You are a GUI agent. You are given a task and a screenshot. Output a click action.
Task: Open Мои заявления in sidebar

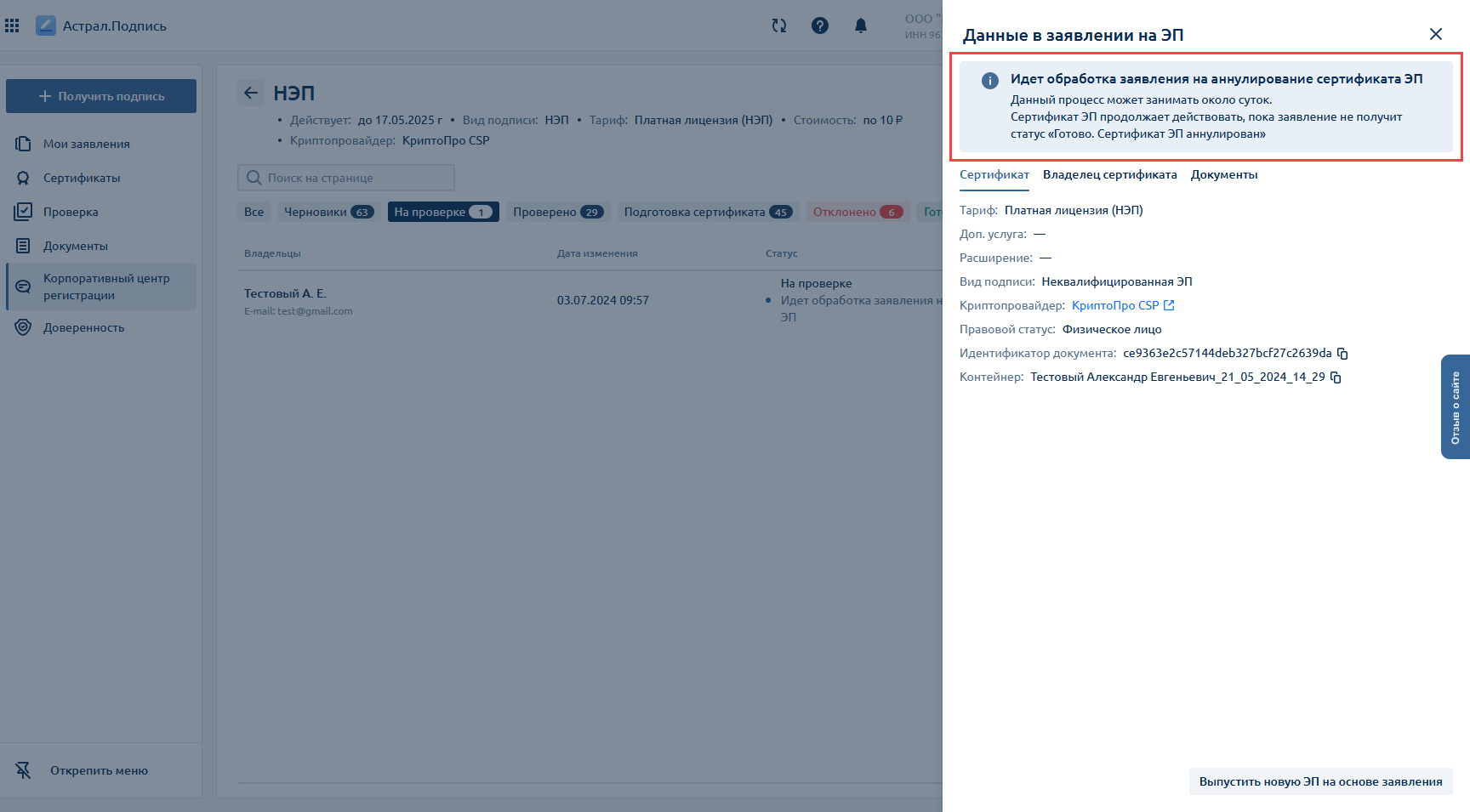tap(101, 144)
